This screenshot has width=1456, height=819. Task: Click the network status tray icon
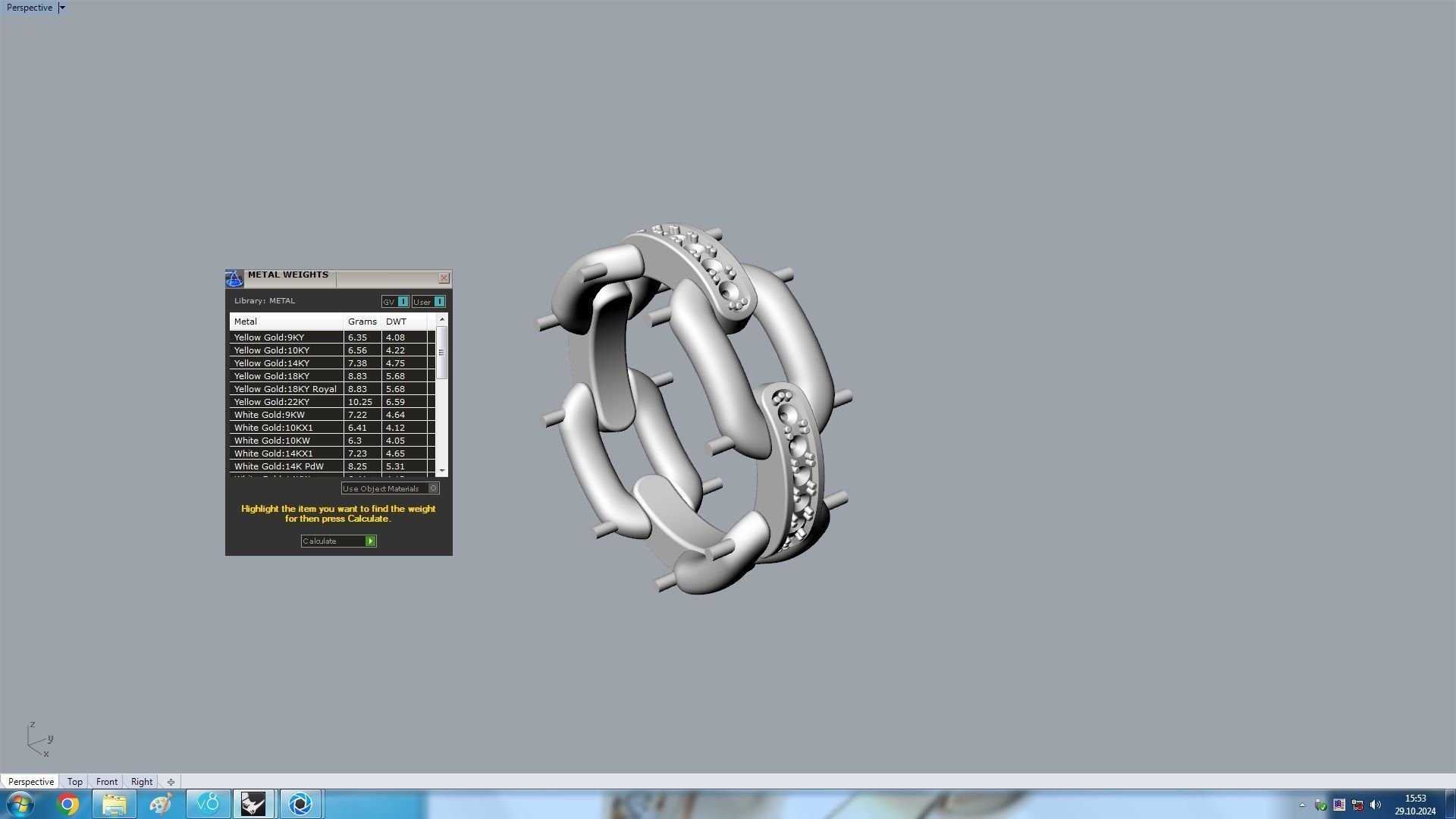(1357, 805)
